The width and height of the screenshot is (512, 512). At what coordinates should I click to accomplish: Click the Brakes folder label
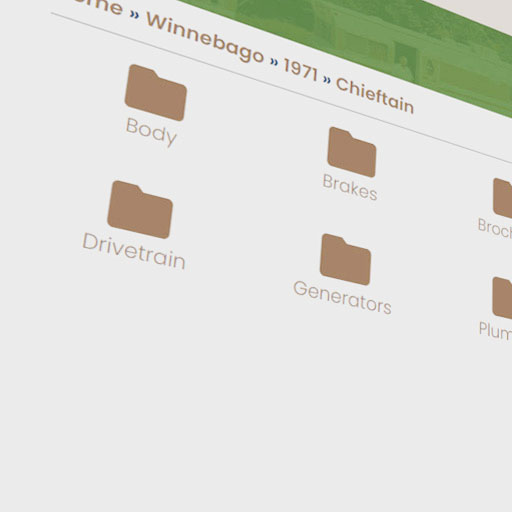[350, 187]
